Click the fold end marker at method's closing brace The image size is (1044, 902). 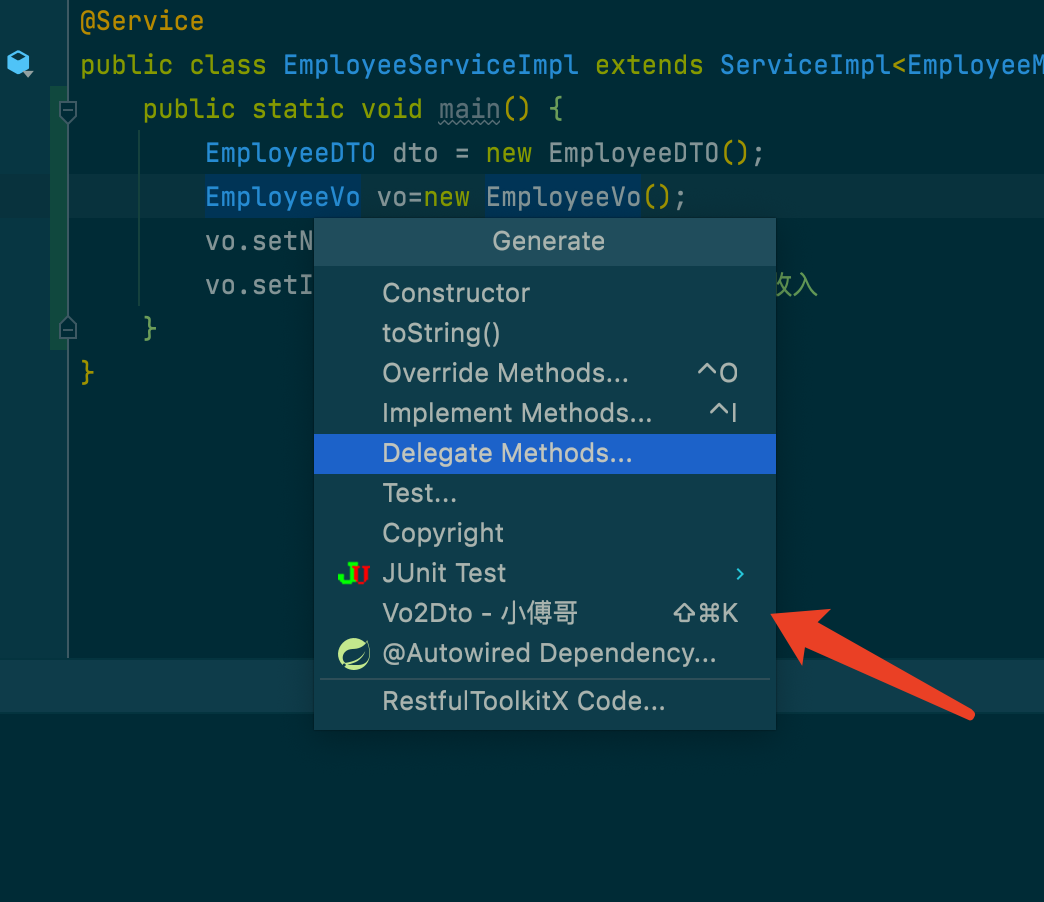[68, 327]
